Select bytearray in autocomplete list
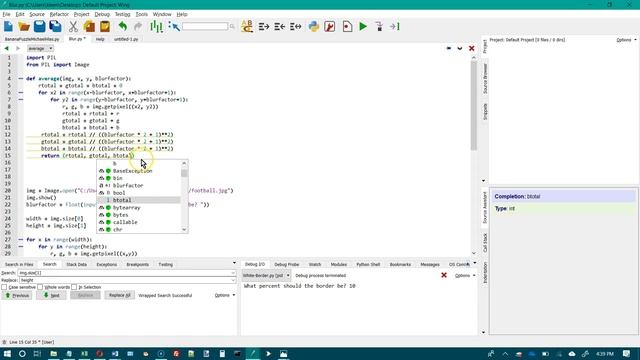The width and height of the screenshot is (640, 360). tap(139, 207)
